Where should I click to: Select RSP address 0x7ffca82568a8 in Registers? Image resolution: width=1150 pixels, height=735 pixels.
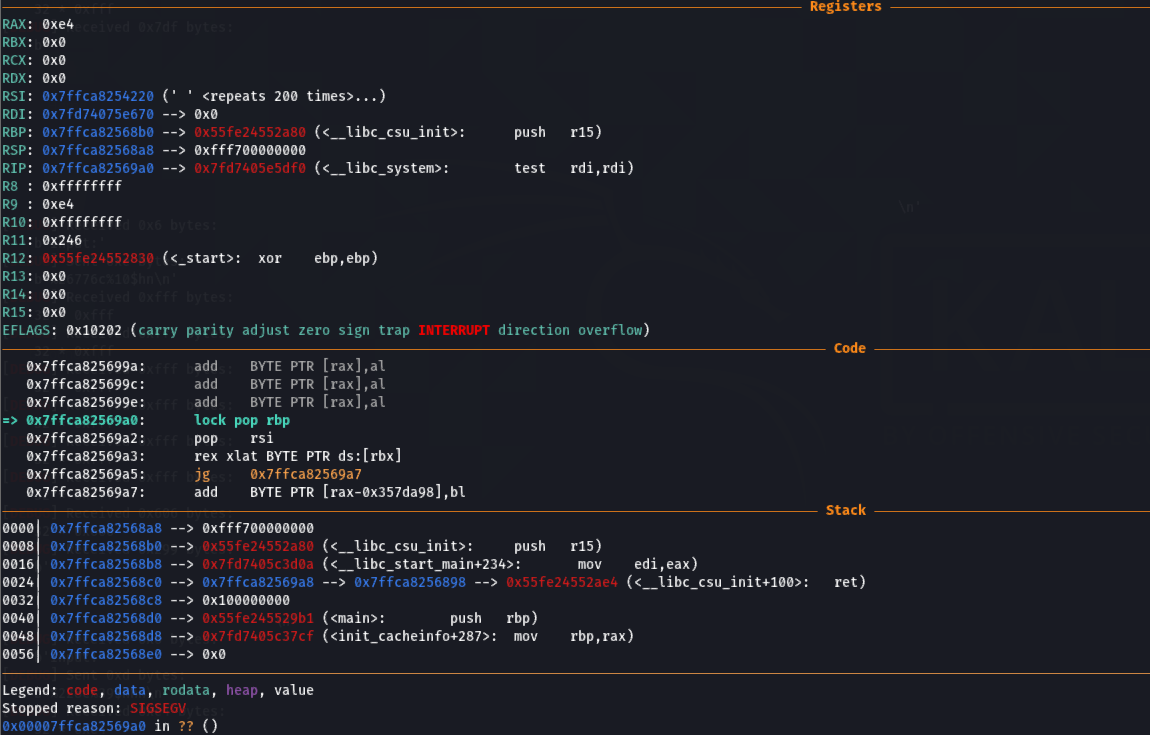click(x=98, y=150)
